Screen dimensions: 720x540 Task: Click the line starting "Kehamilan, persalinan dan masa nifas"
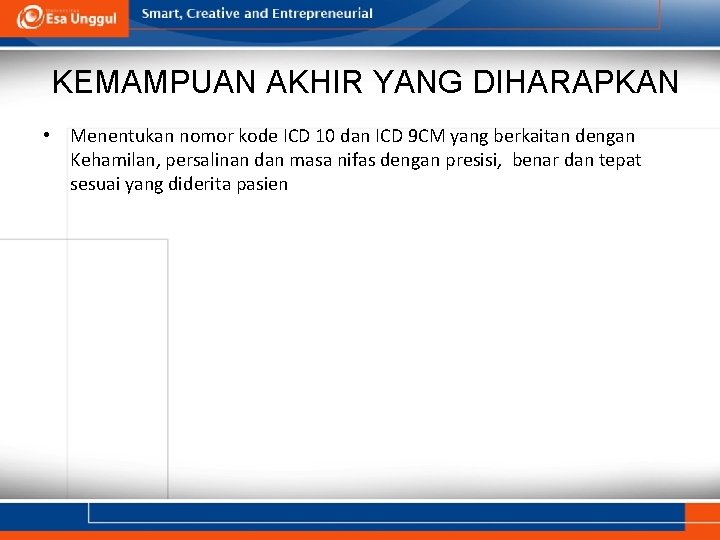[x=355, y=160]
